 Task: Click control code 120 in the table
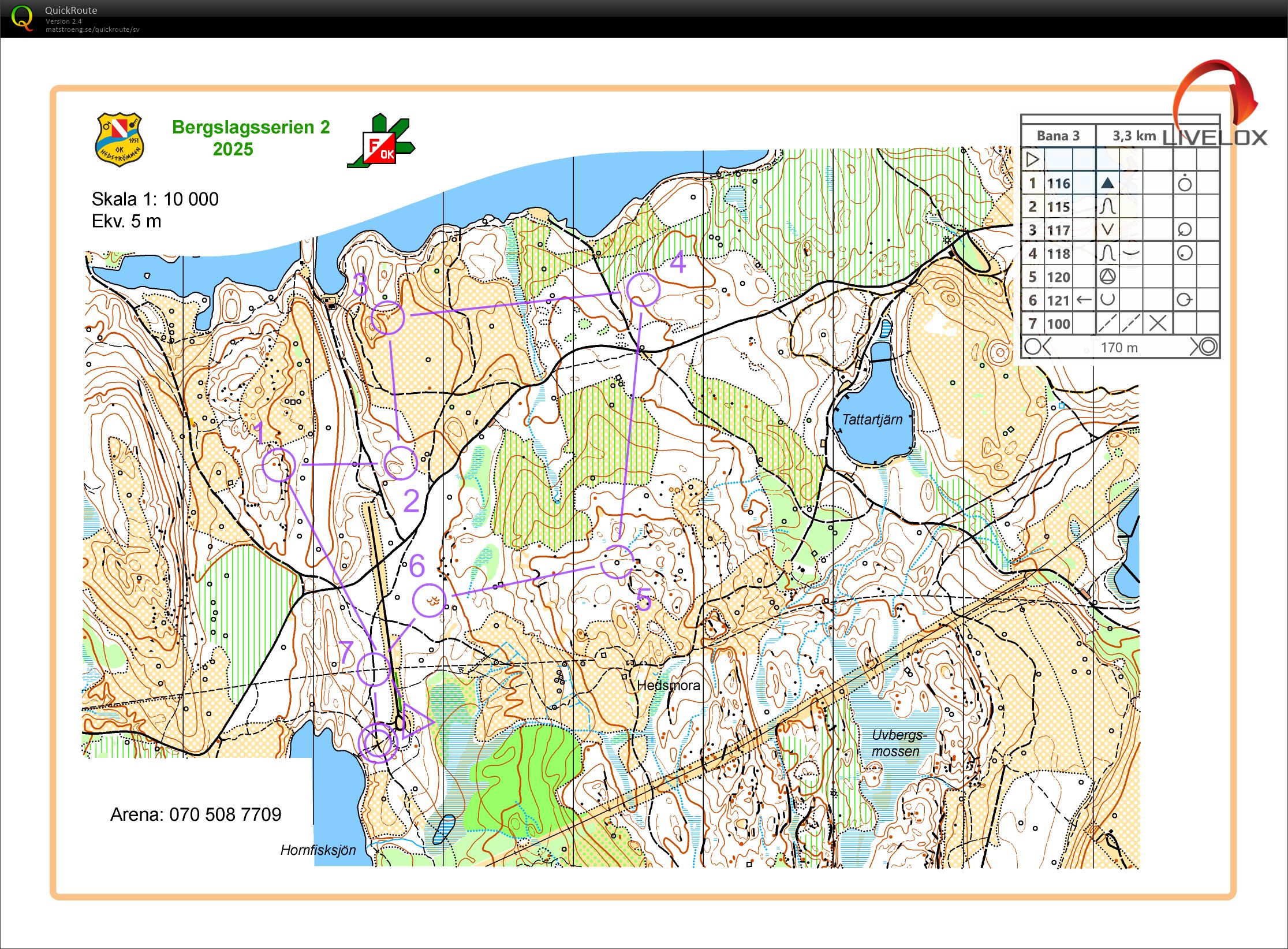point(1059,277)
